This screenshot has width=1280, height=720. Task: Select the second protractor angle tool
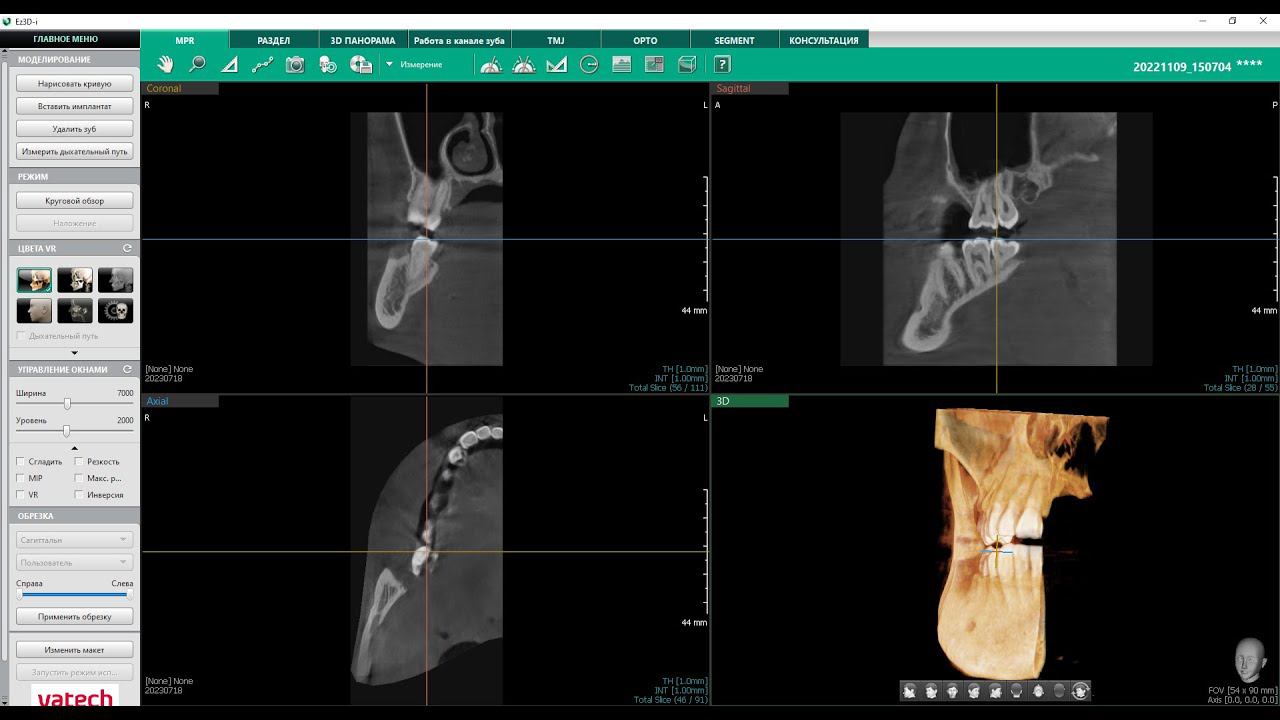click(524, 64)
